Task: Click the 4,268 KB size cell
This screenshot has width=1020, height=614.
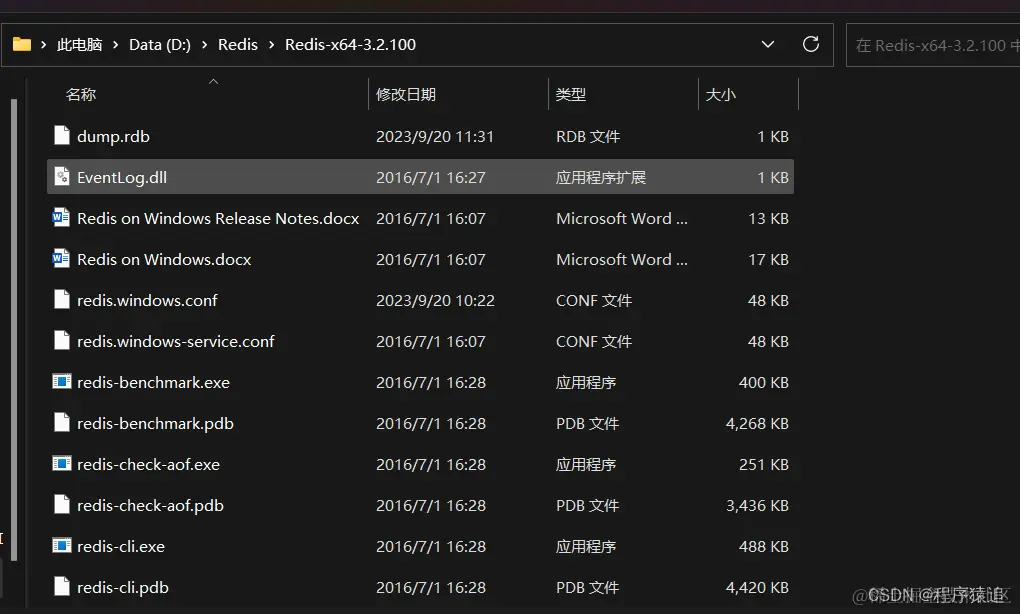Action: (x=757, y=423)
